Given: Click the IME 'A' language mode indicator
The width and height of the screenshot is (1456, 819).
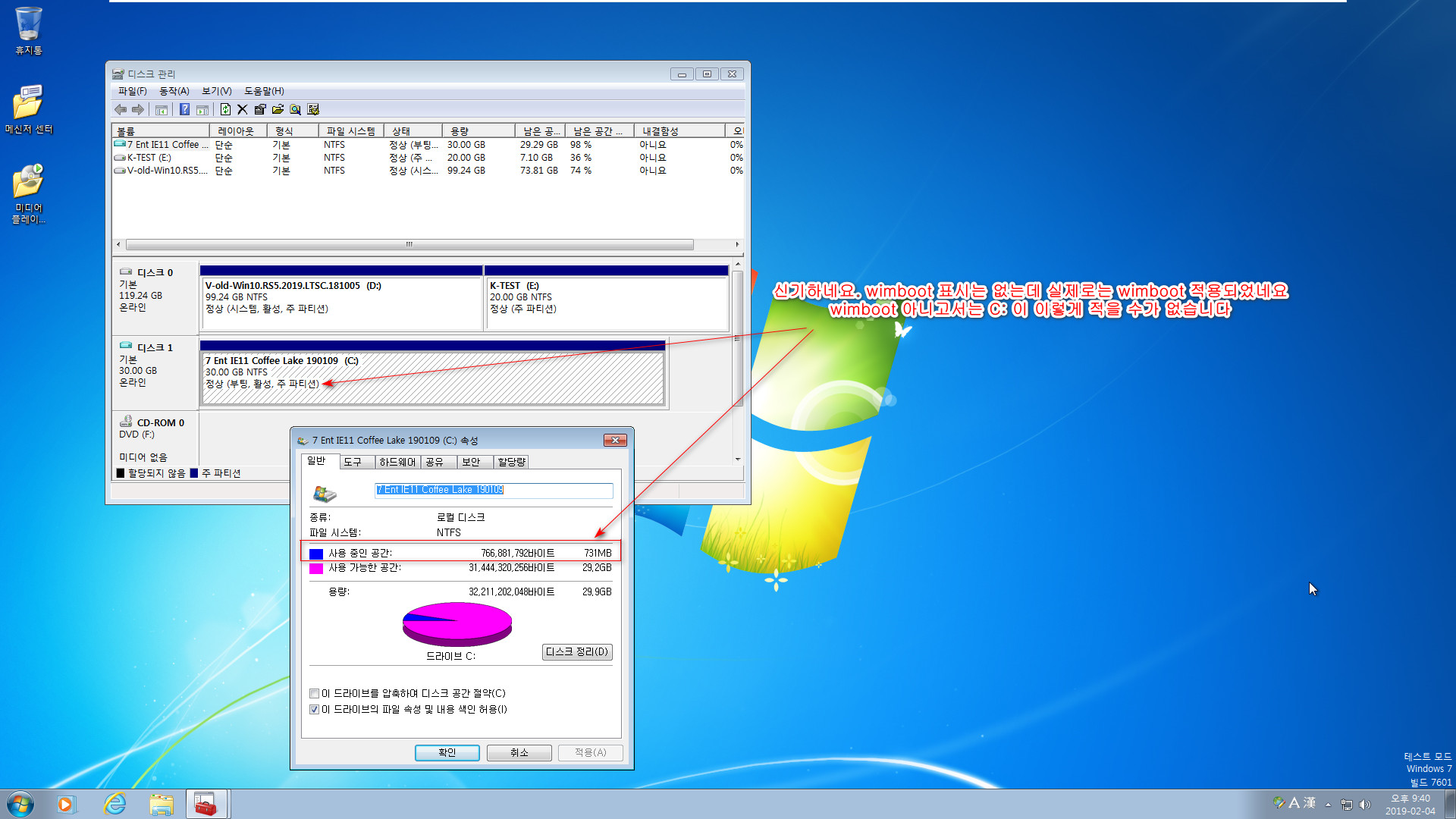Looking at the screenshot, I should coord(1294,802).
